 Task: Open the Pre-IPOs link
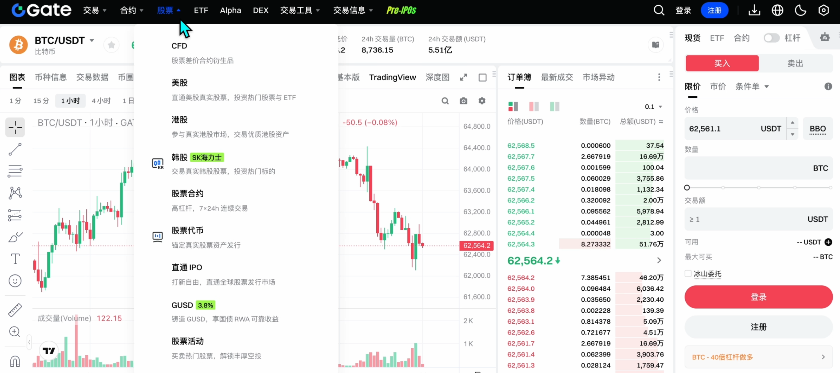401,10
